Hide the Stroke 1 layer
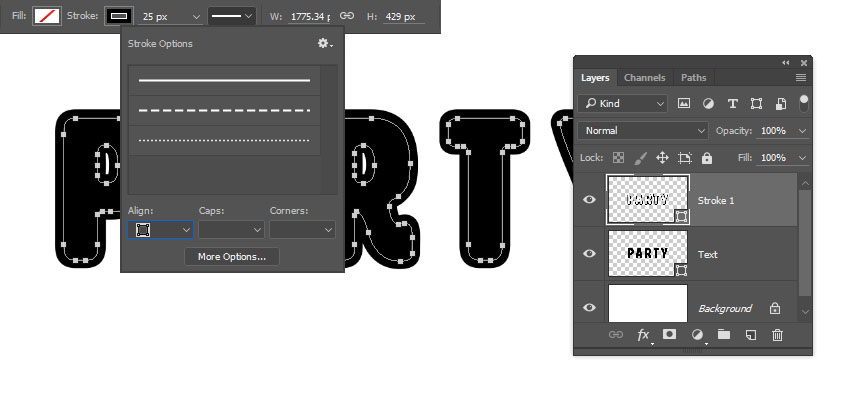850x400 pixels. coord(590,200)
